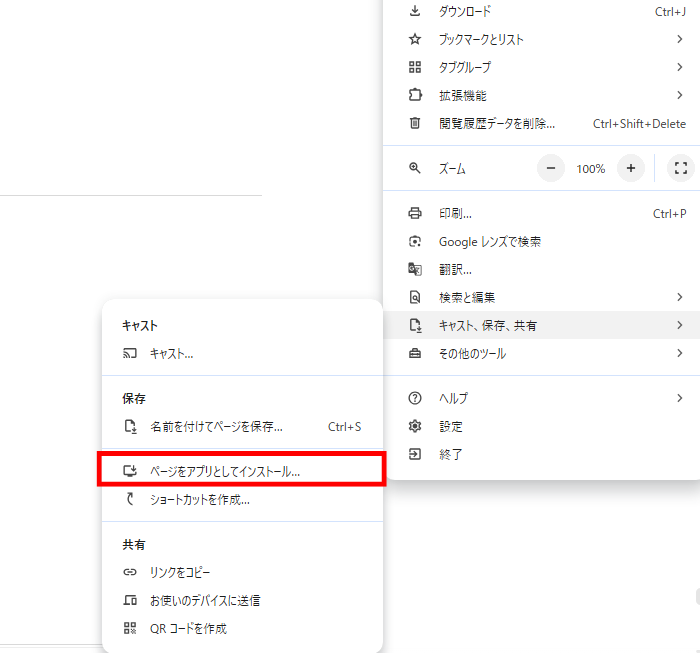Screen dimensions: 700x653
Task: Enter full screen with the zoom row button
Action: (680, 169)
